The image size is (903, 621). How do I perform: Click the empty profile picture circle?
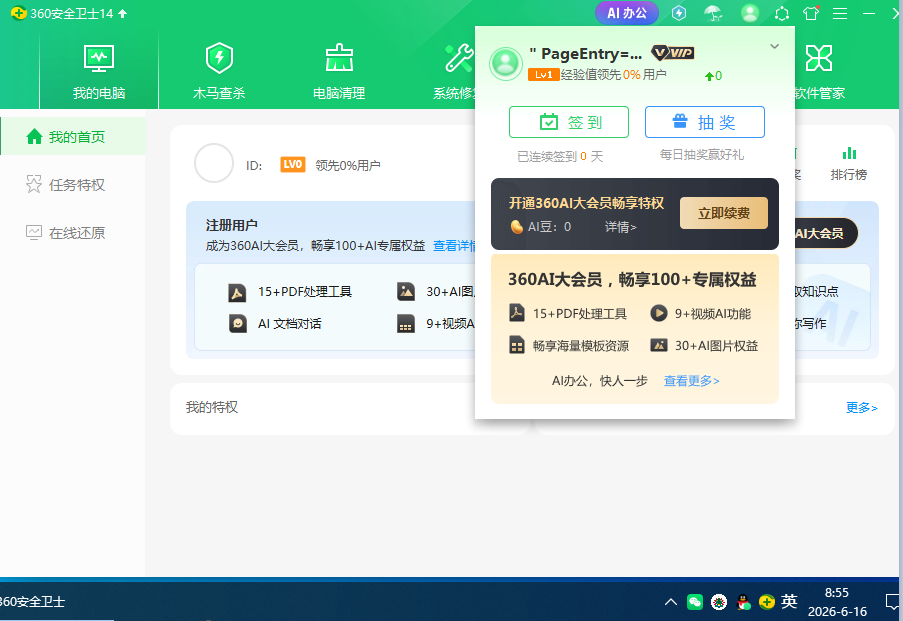pos(214,163)
